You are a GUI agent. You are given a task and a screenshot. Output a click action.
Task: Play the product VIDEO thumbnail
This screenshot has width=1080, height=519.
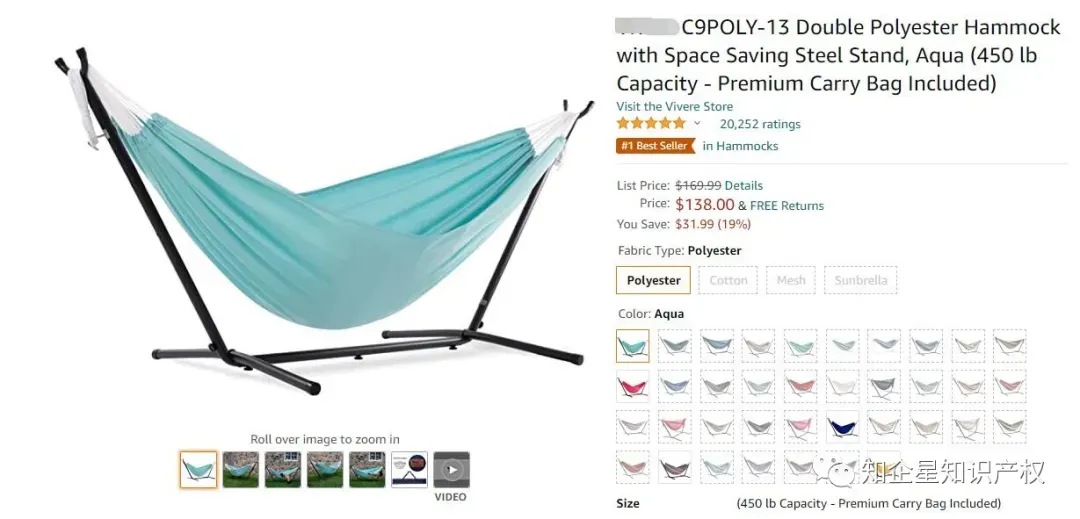(451, 469)
